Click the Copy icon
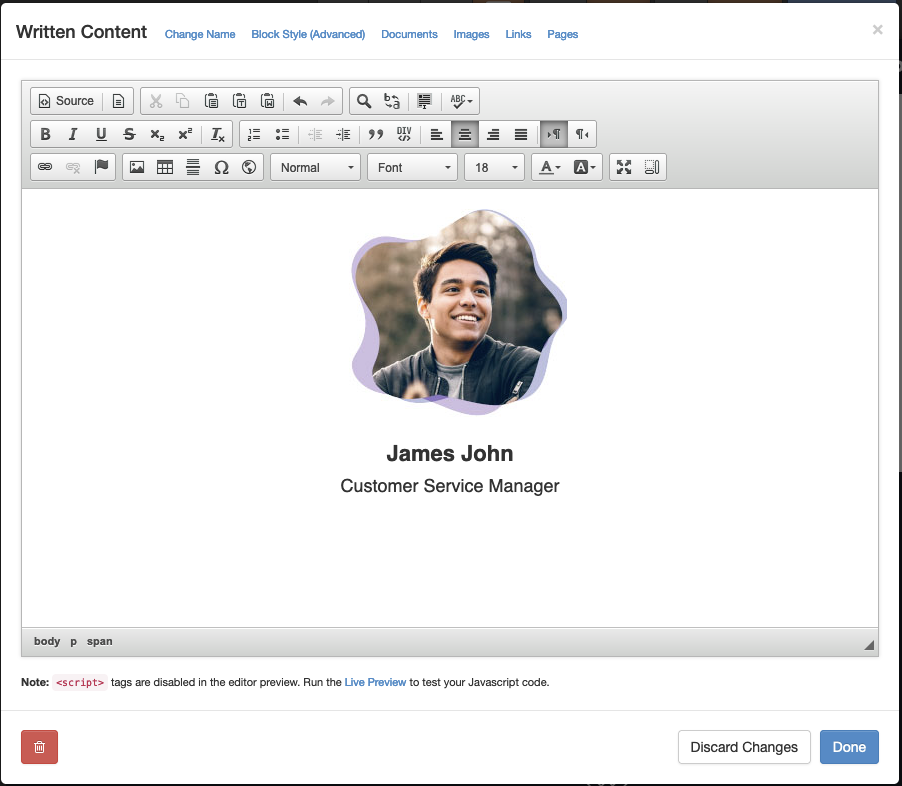 coord(183,101)
